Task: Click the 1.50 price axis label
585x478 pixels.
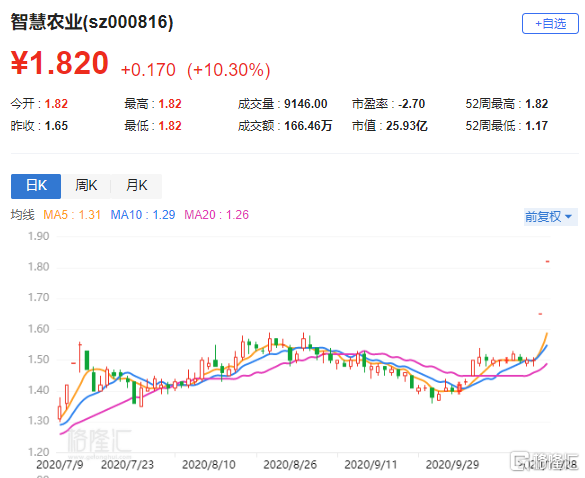Action: click(x=38, y=359)
